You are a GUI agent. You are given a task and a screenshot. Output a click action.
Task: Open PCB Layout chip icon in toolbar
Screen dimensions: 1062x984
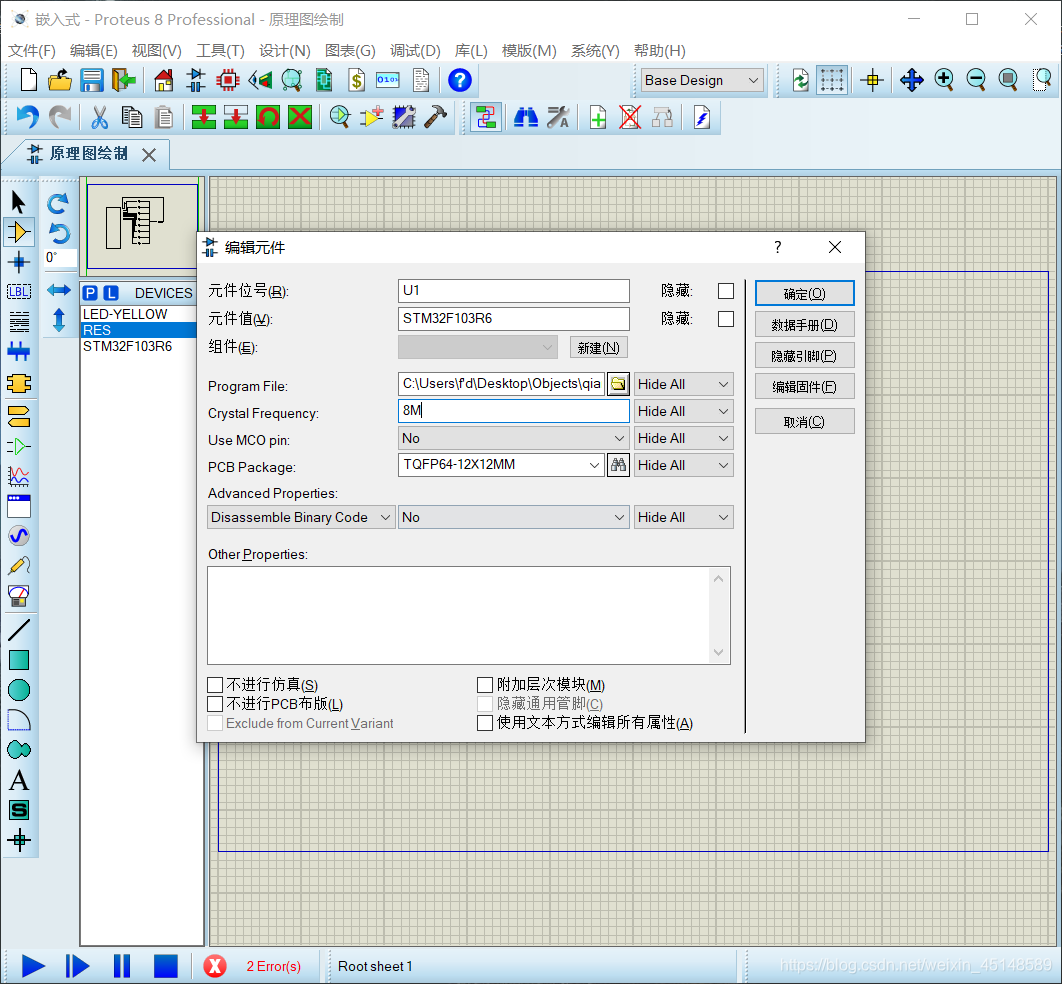coord(228,80)
